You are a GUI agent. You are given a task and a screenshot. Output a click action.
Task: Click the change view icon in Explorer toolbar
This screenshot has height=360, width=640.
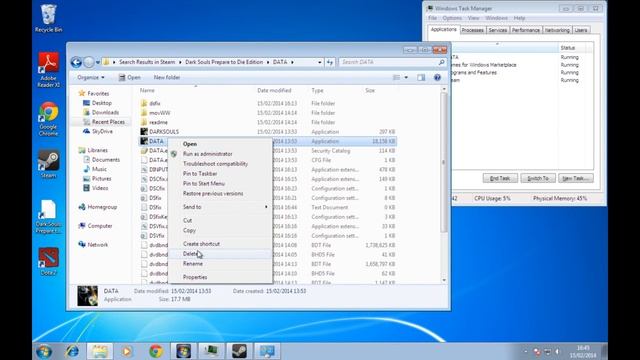pos(396,77)
